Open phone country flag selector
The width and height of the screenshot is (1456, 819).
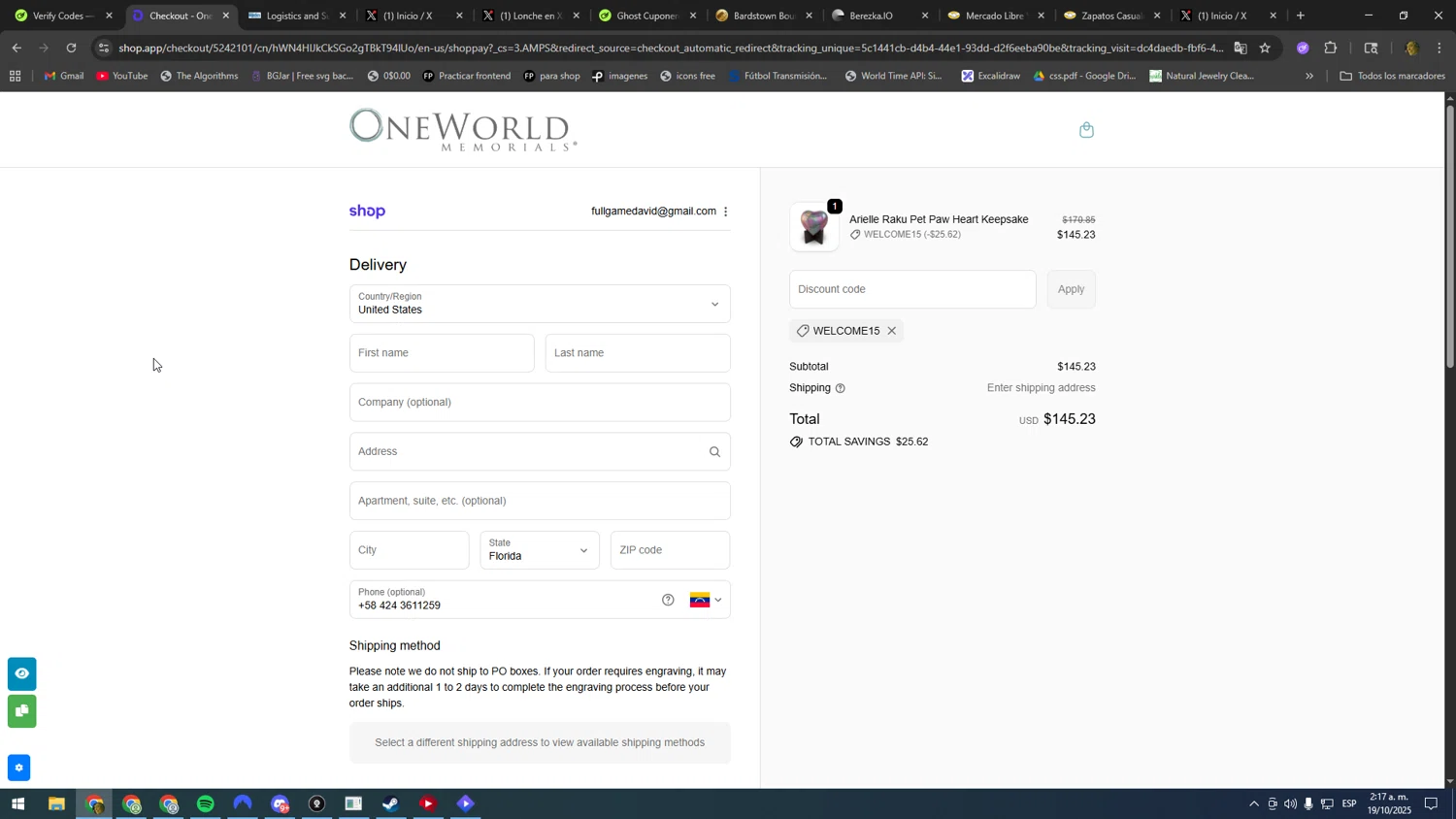pos(706,600)
